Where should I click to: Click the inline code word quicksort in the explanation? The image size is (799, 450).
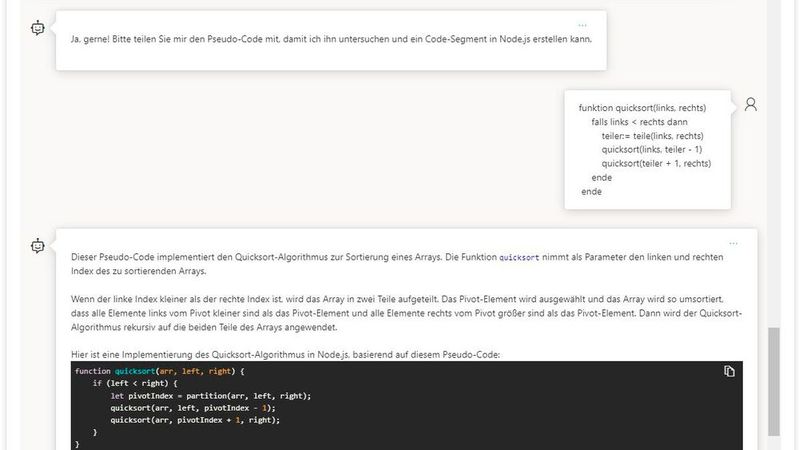518,258
